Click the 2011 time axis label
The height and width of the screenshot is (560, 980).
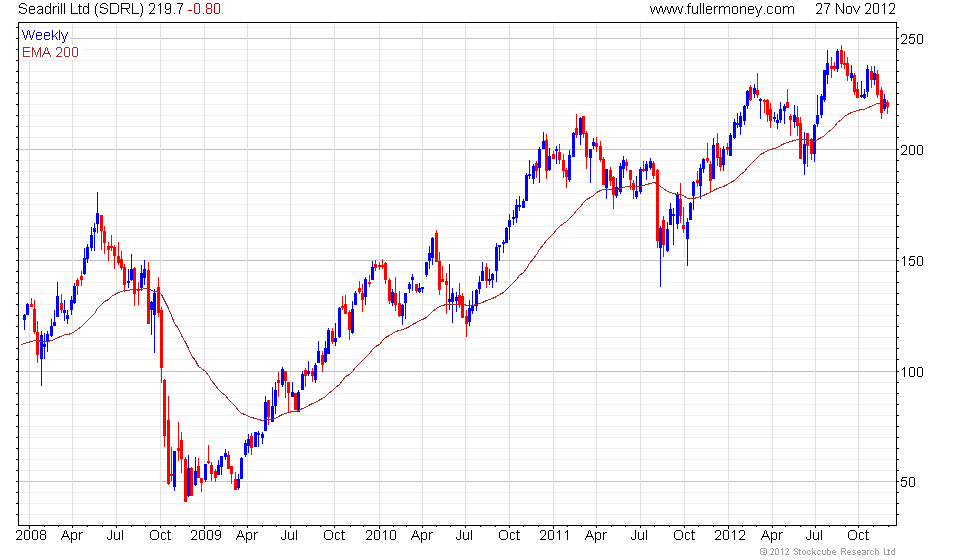(554, 535)
